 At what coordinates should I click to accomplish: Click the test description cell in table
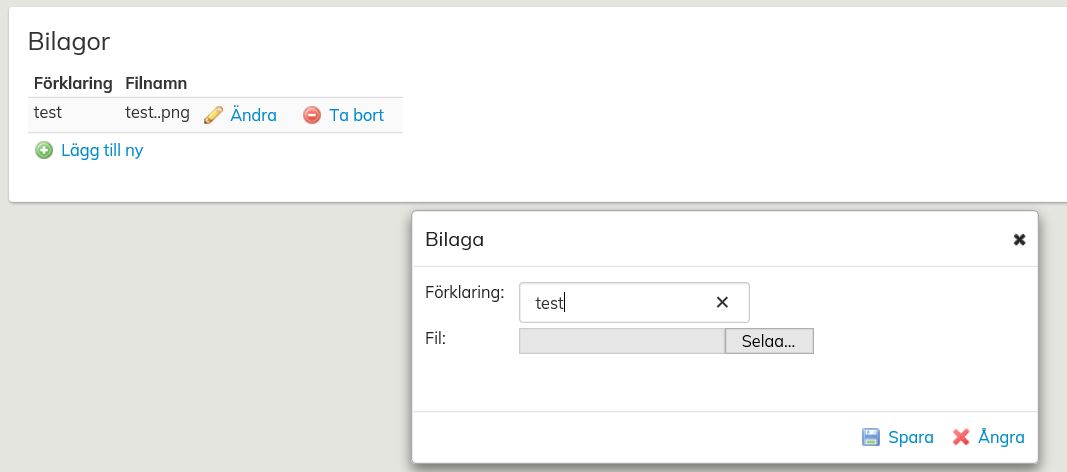48,113
